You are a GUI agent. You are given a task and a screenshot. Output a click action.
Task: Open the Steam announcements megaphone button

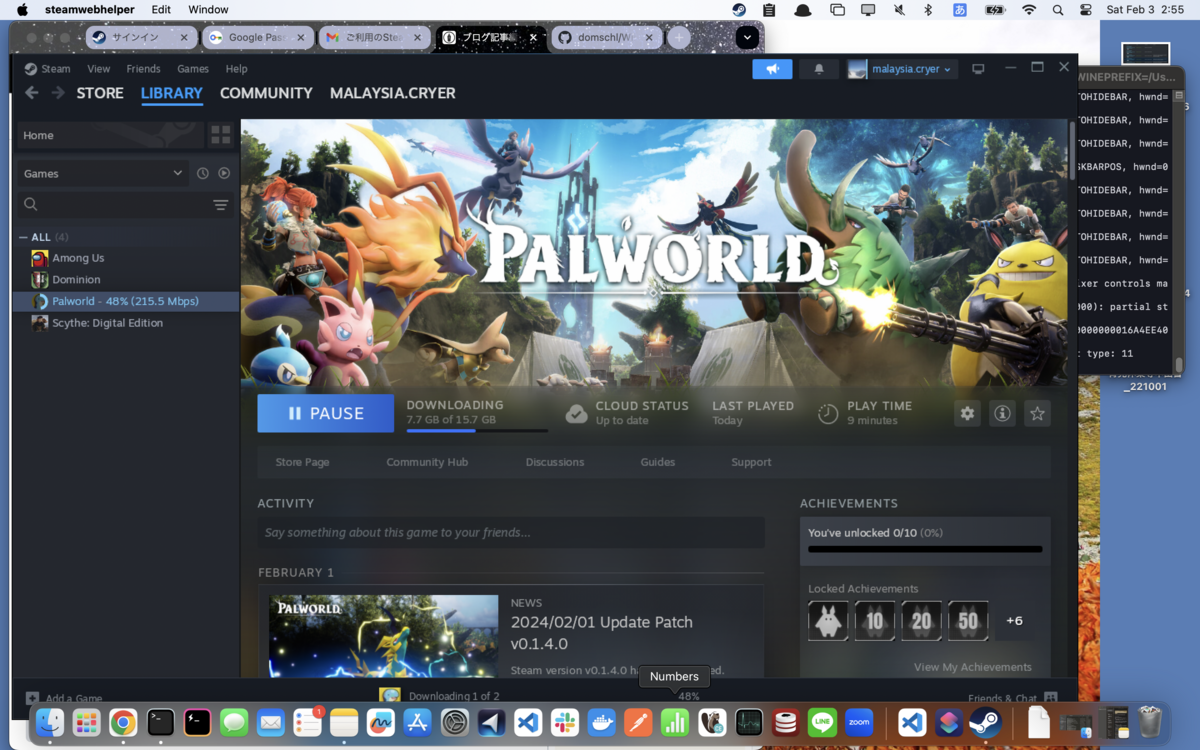pyautogui.click(x=772, y=69)
